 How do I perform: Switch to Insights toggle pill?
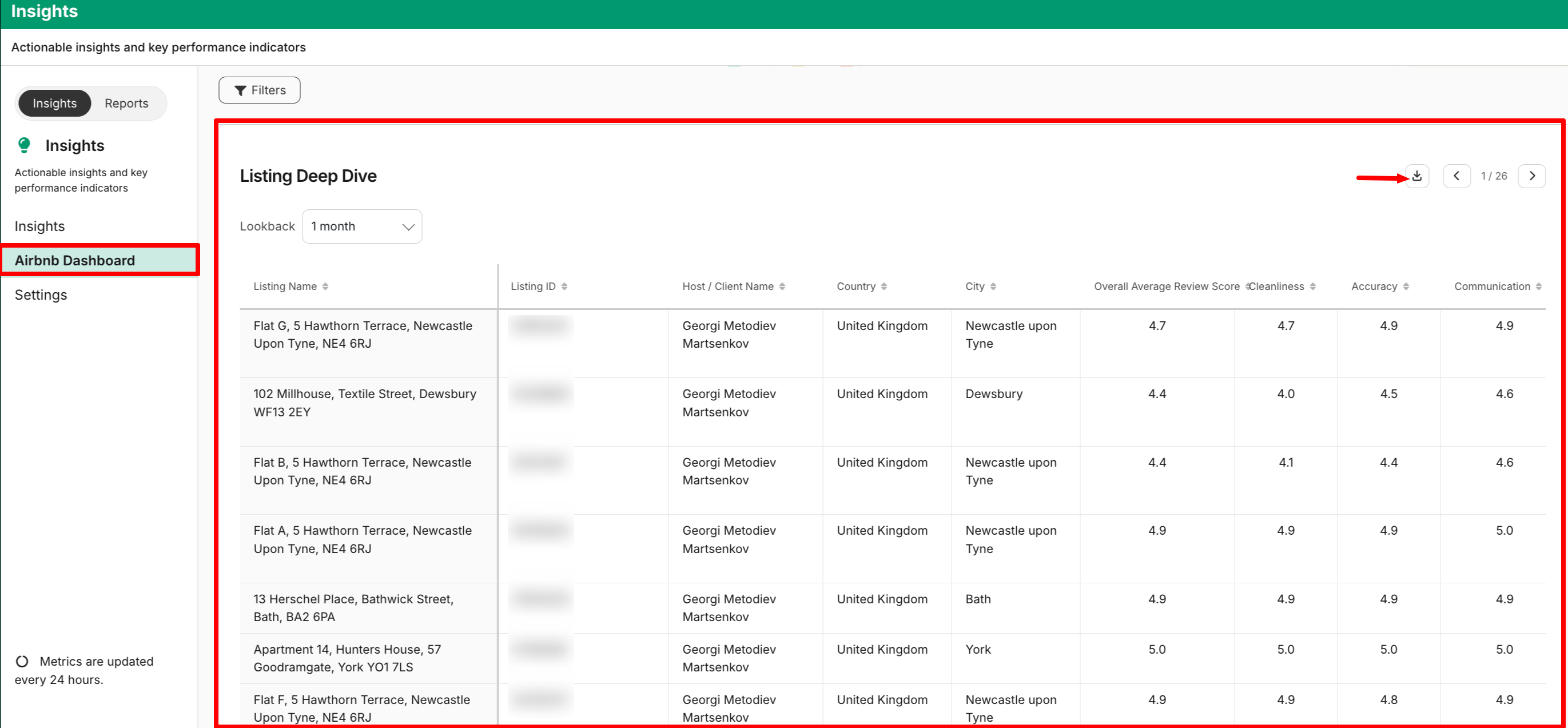pyautogui.click(x=54, y=104)
